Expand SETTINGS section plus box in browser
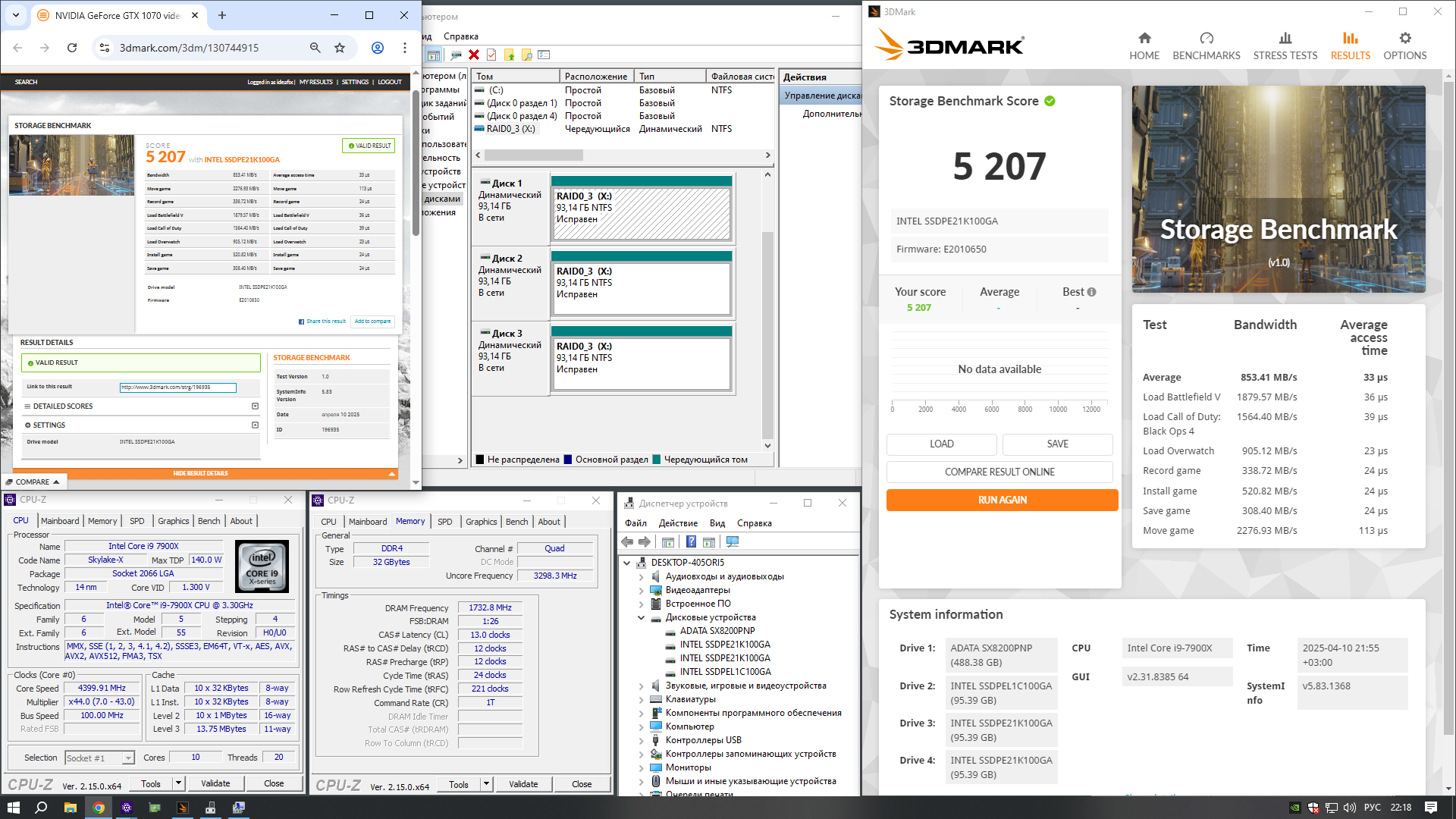 [255, 425]
